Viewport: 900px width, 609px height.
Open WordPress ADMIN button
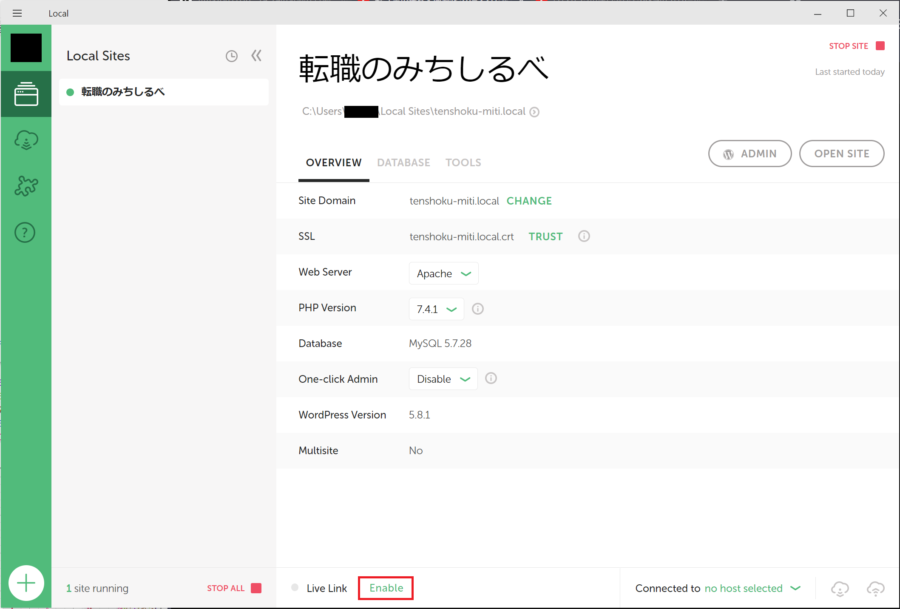click(x=750, y=154)
